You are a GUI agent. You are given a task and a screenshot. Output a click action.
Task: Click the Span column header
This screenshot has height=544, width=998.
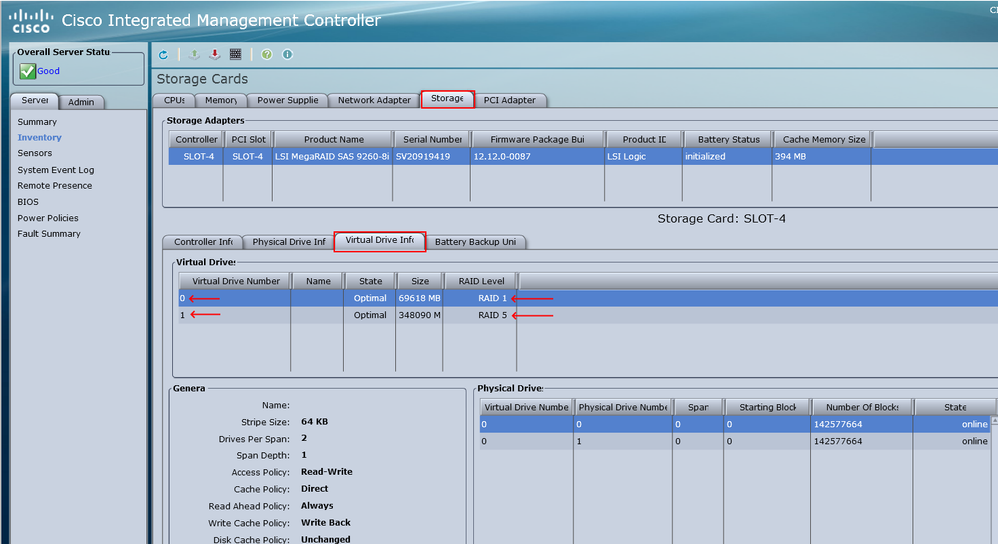point(698,407)
